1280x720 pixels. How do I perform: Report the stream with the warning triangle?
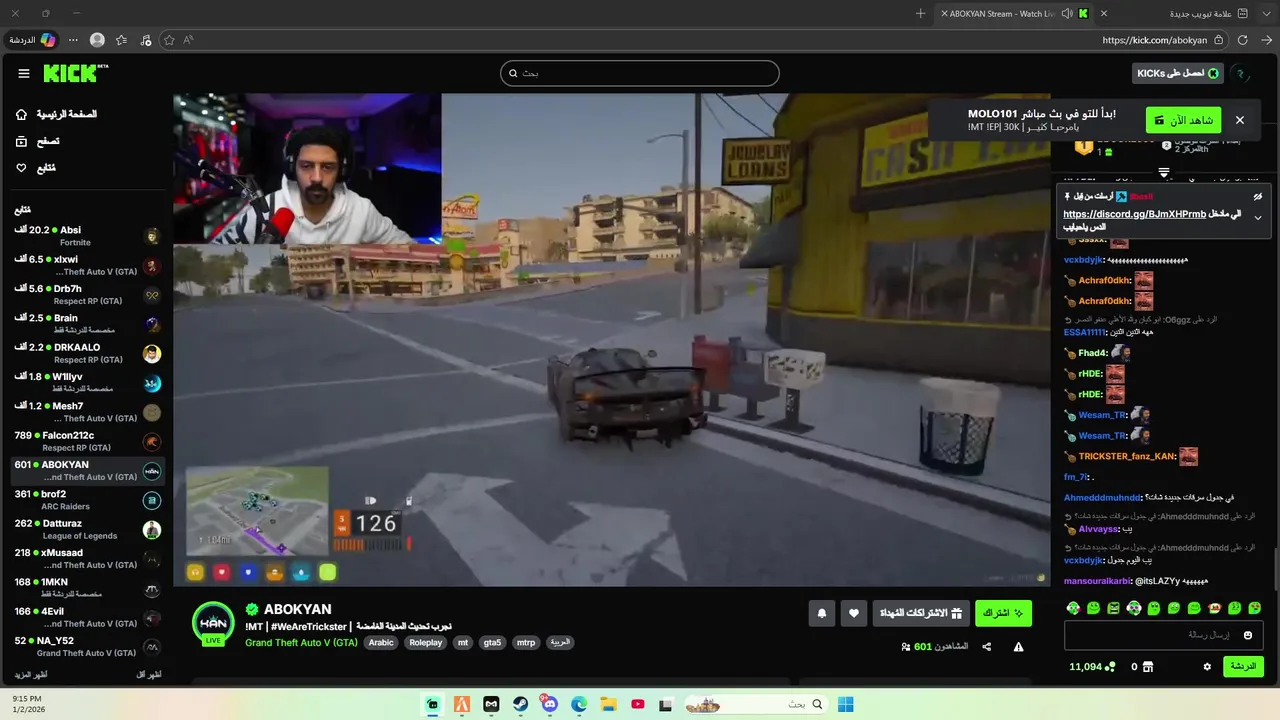(x=1018, y=647)
